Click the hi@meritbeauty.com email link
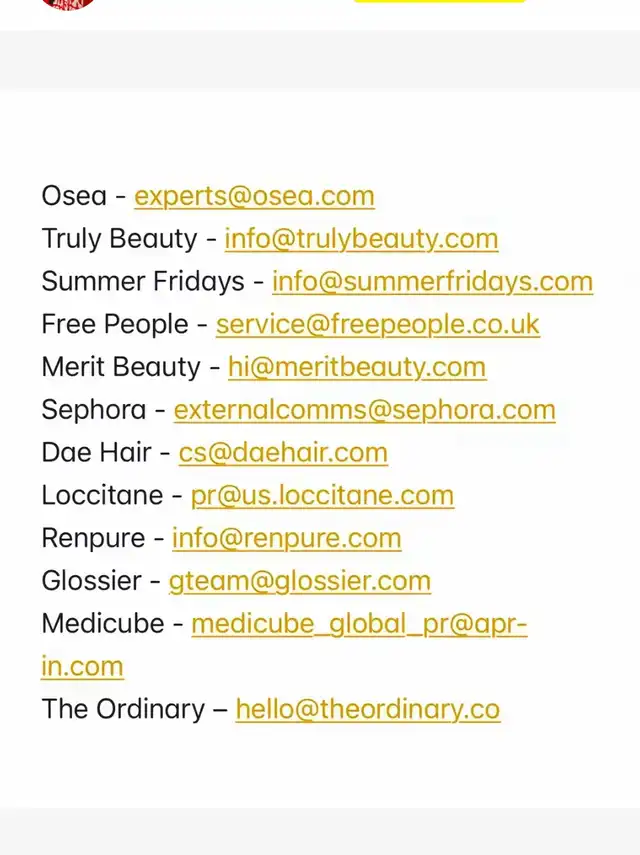 tap(357, 367)
